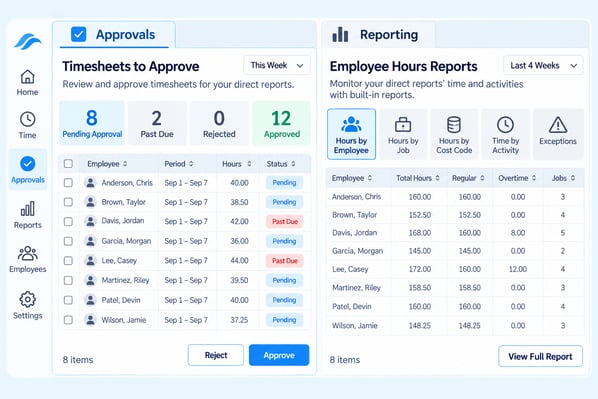Image resolution: width=598 pixels, height=399 pixels.
Task: Click the avatar icon for Martinez, Riley
Action: 90,280
